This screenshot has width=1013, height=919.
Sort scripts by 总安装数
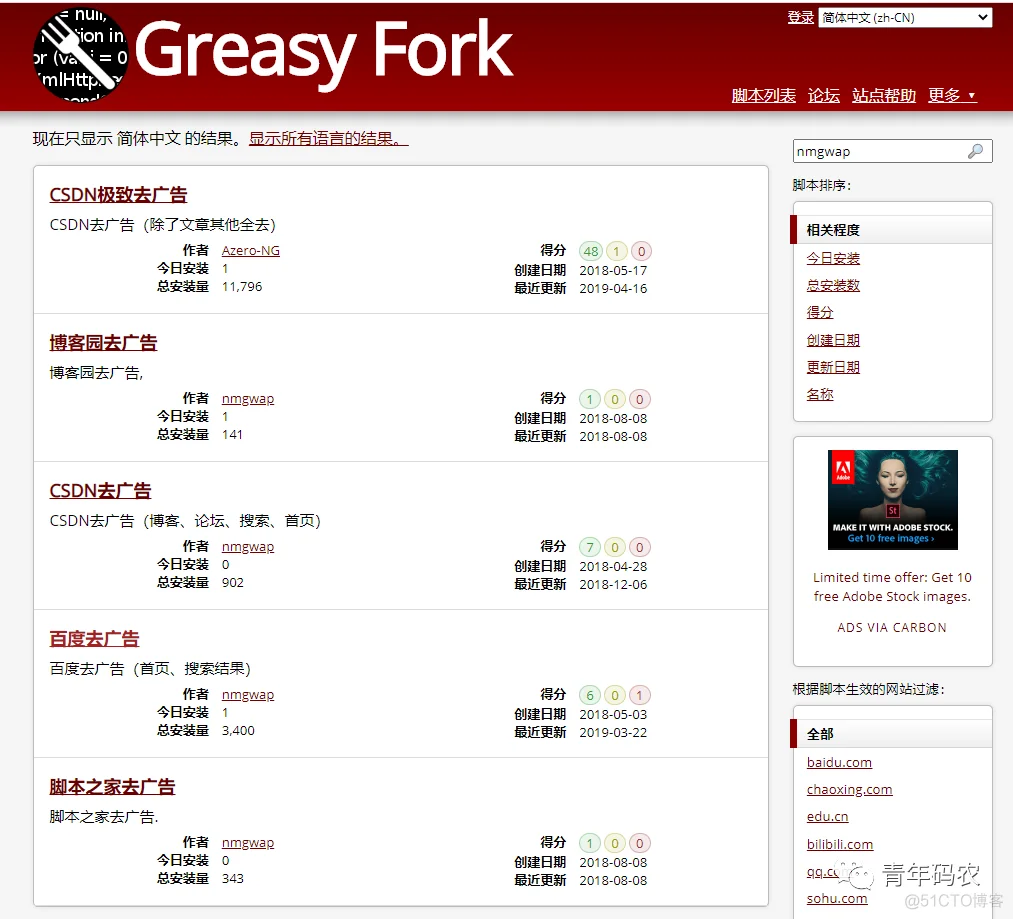pyautogui.click(x=833, y=286)
